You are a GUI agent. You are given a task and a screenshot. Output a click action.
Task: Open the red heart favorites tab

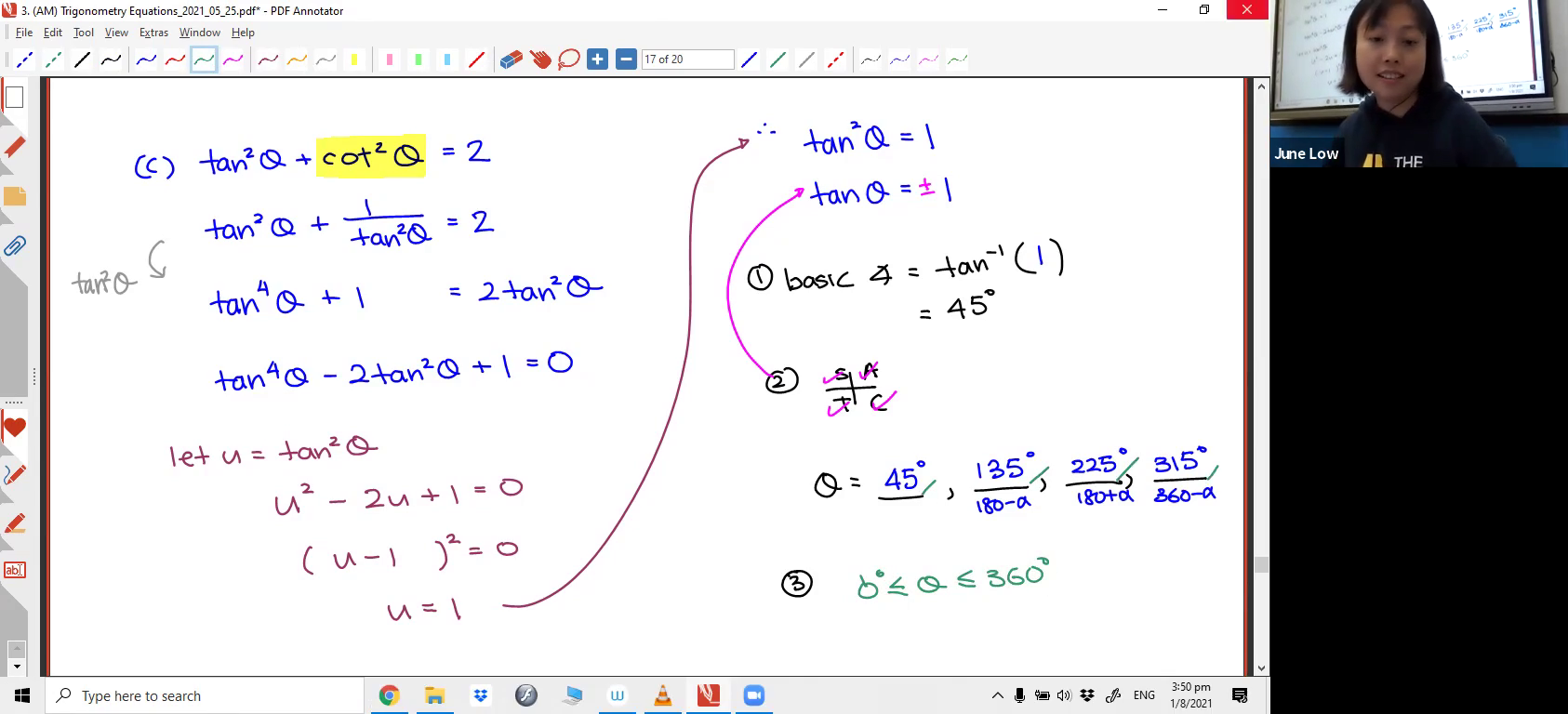click(14, 429)
